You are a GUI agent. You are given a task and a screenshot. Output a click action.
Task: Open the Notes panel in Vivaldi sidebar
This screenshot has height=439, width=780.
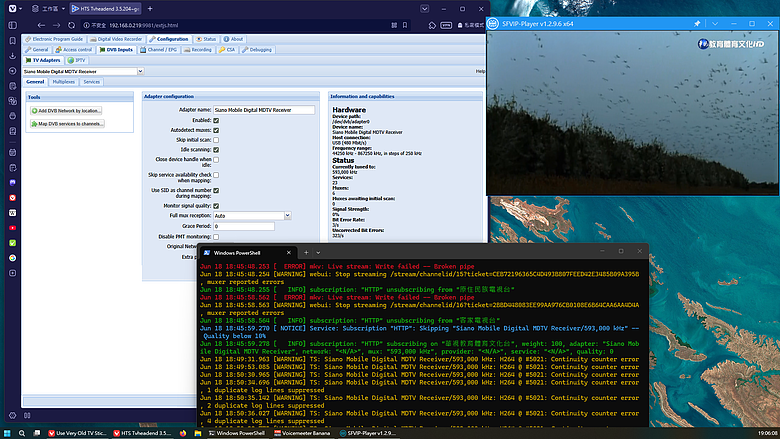[x=12, y=86]
